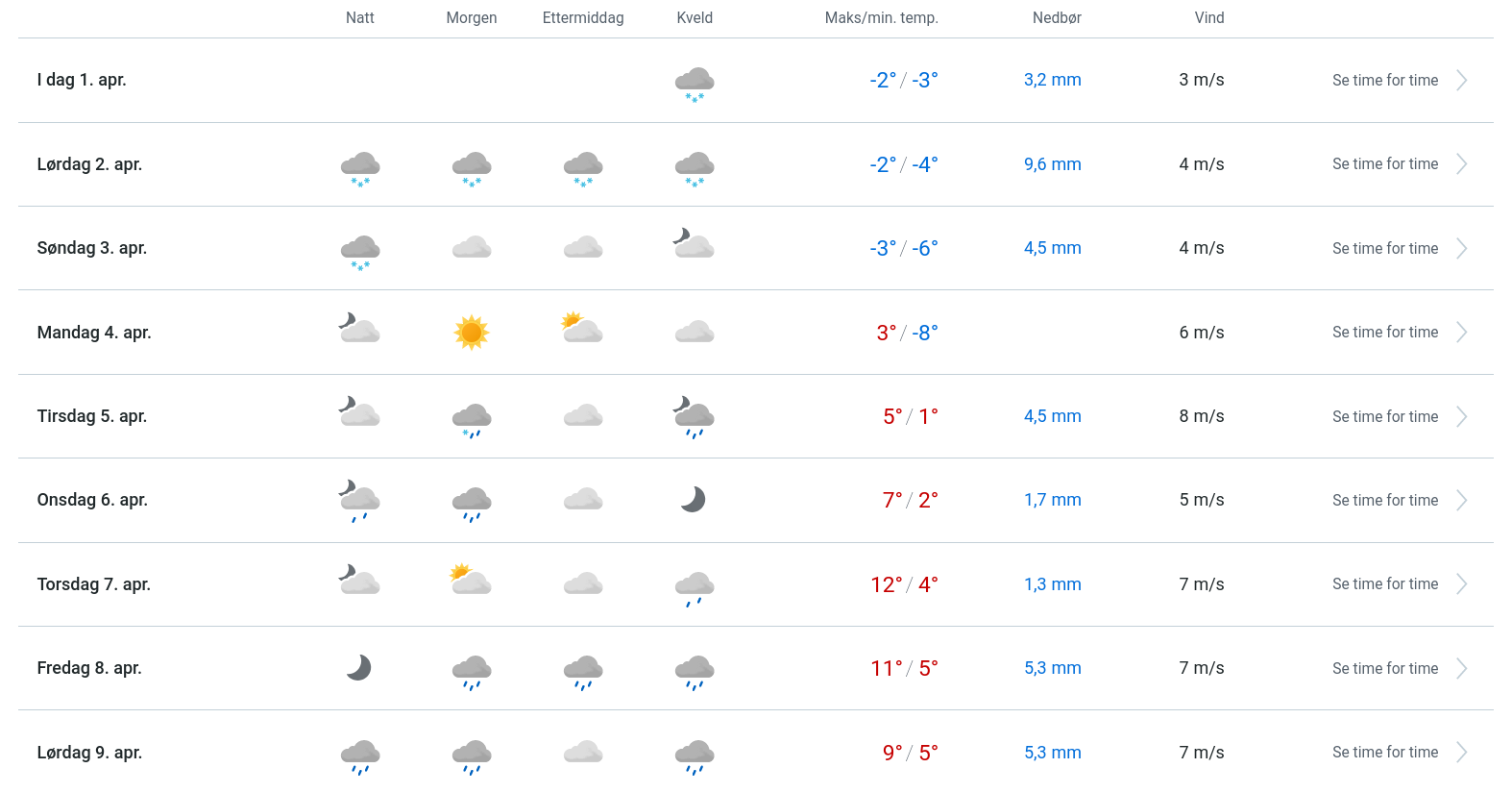This screenshot has width=1512, height=793.
Task: Click the morning sleet icon on Tirsdag
Action: coord(471,419)
